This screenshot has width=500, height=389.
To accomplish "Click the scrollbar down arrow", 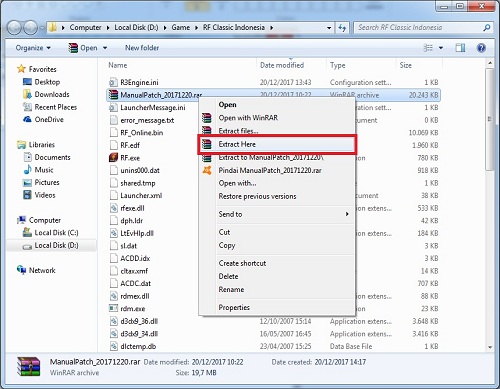I will [490, 347].
